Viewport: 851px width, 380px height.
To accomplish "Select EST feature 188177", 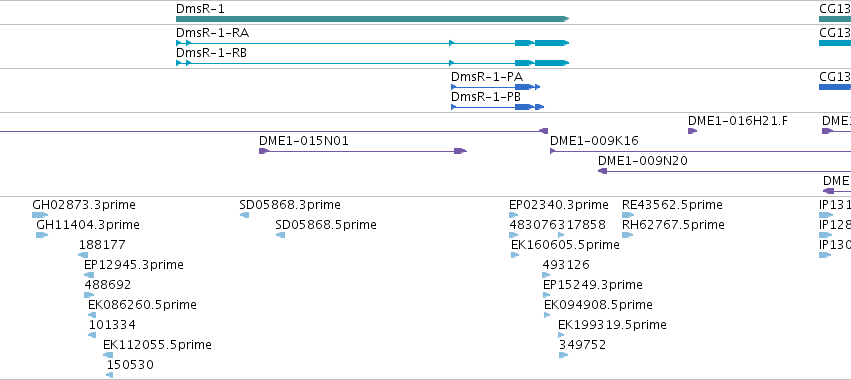I will pyautogui.click(x=83, y=255).
